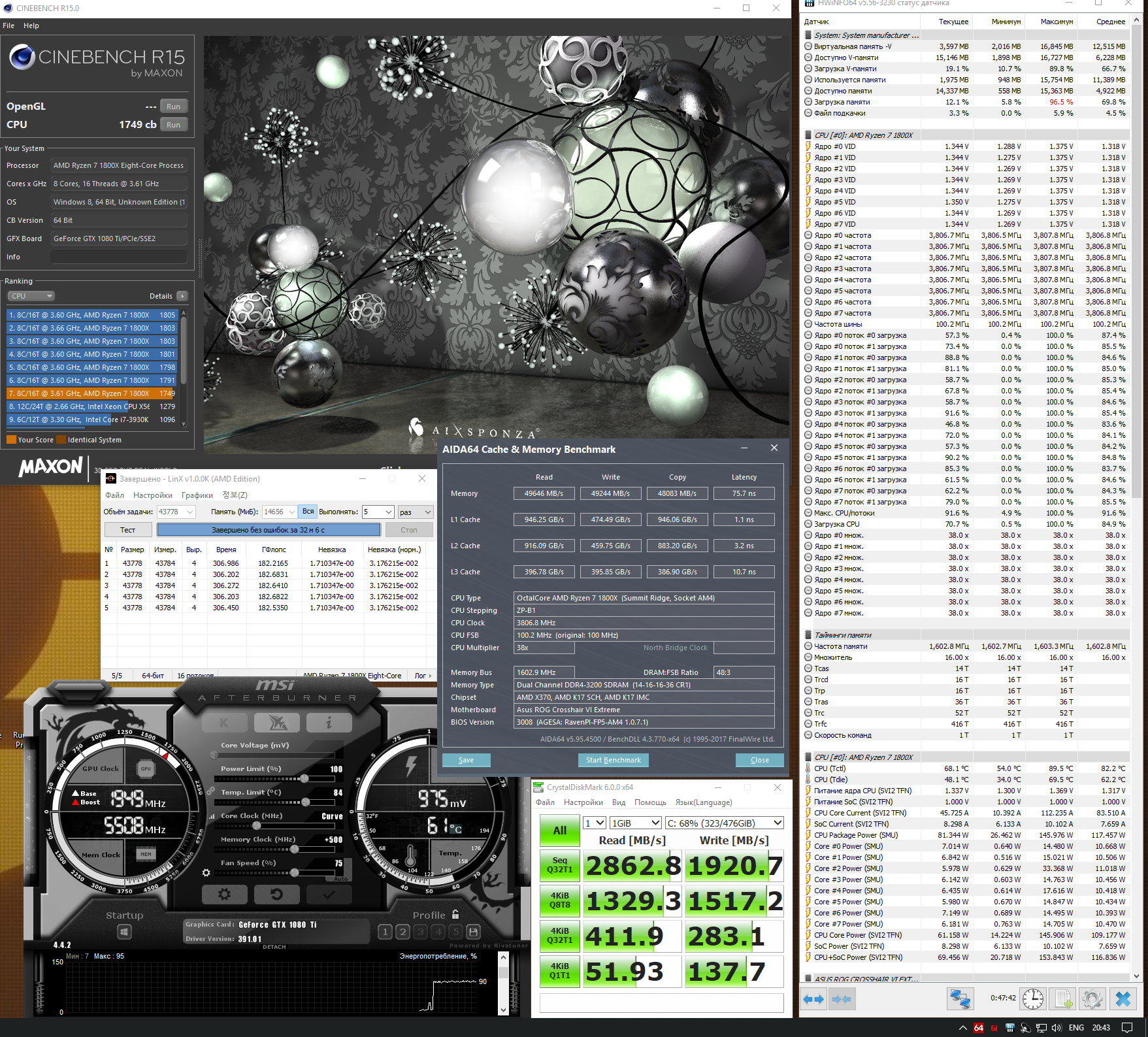This screenshot has height=1037, width=1148.
Task: Save the current Afterburner profile
Action: pyautogui.click(x=474, y=932)
